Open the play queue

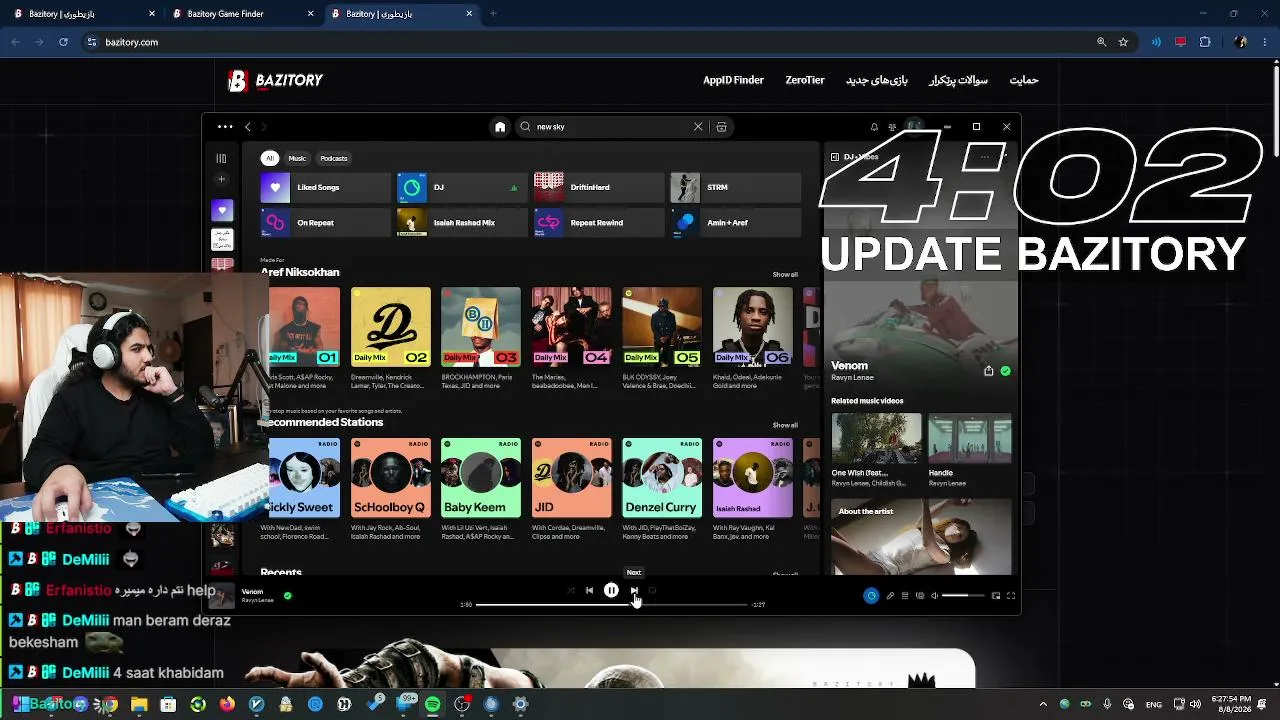pyautogui.click(x=905, y=596)
